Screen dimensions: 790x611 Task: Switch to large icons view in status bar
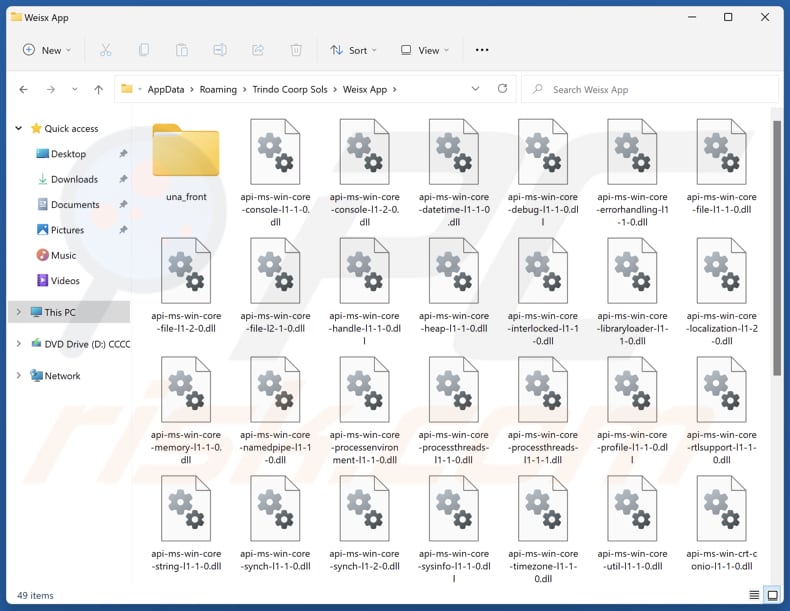(x=772, y=595)
